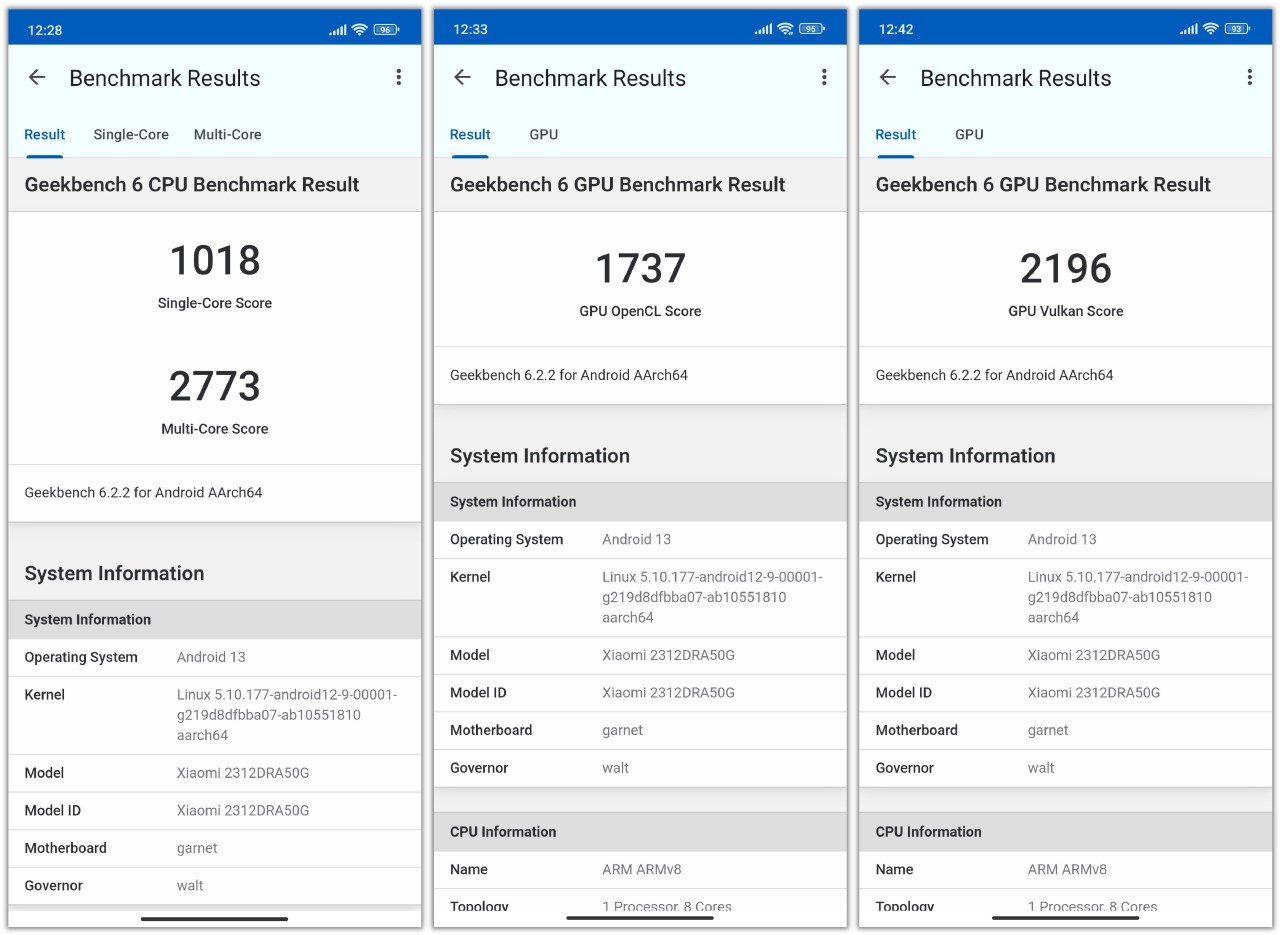1280x935 pixels.
Task: Tap 12:42 clock in status bar
Action: [896, 30]
